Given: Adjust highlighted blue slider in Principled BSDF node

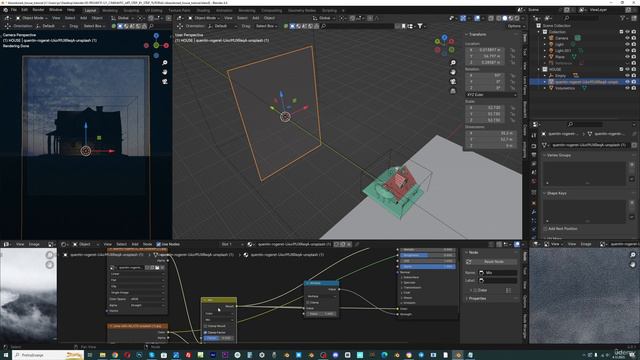Looking at the screenshot, I should coord(428,267).
